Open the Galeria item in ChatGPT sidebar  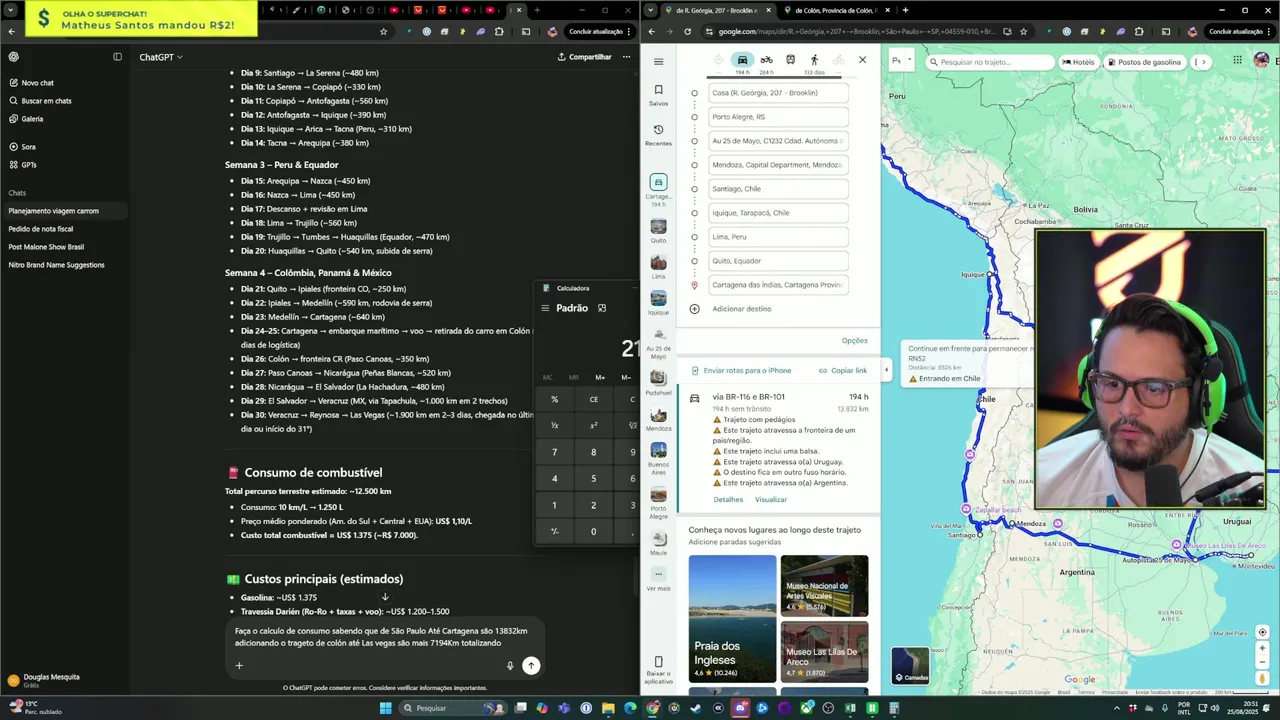25,119
